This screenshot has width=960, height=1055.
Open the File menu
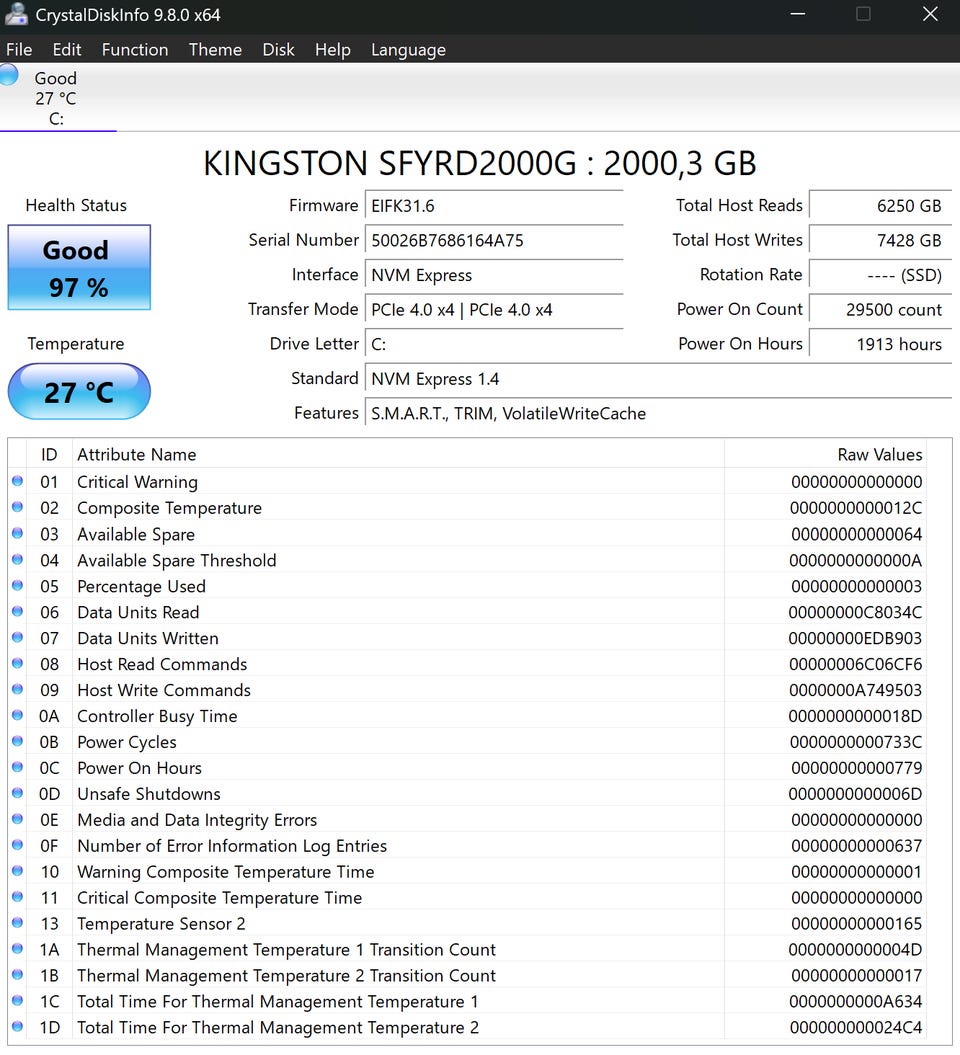(19, 50)
